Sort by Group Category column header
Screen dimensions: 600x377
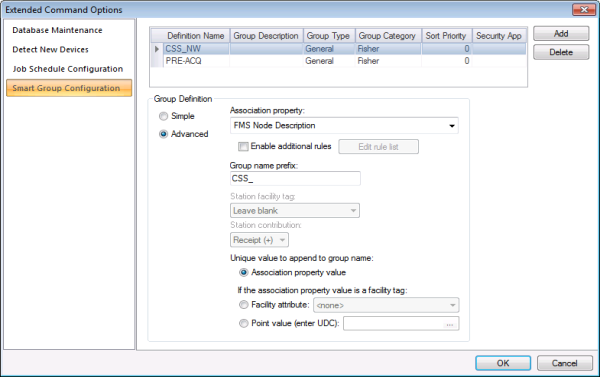click(x=388, y=36)
